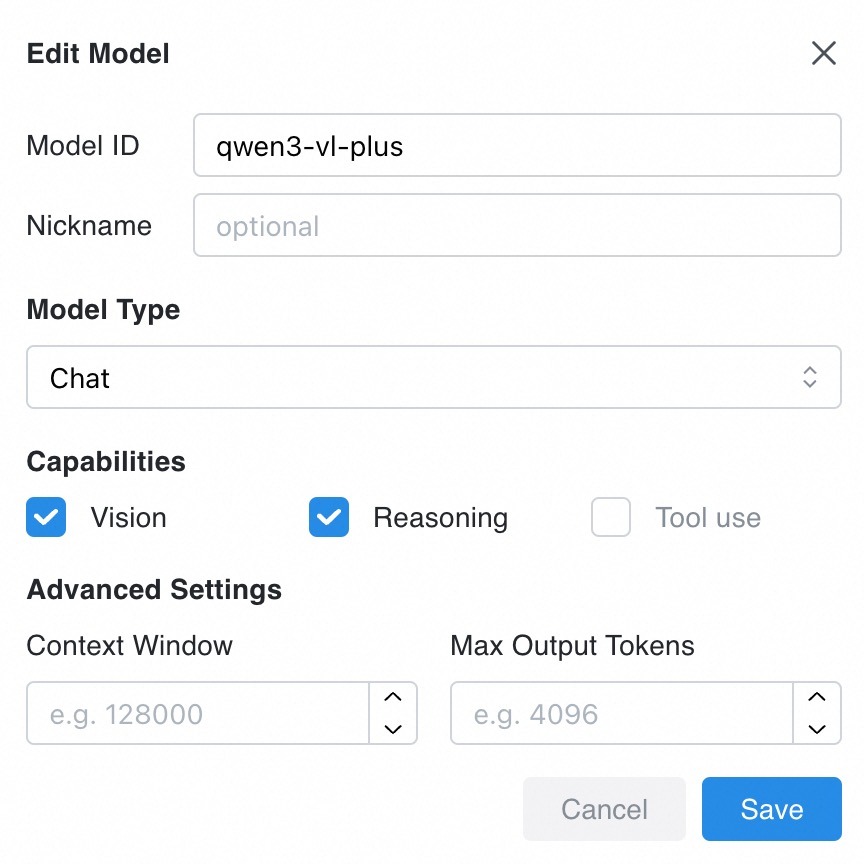864x864 pixels.
Task: Click into the optional Nickname field
Action: (x=516, y=226)
